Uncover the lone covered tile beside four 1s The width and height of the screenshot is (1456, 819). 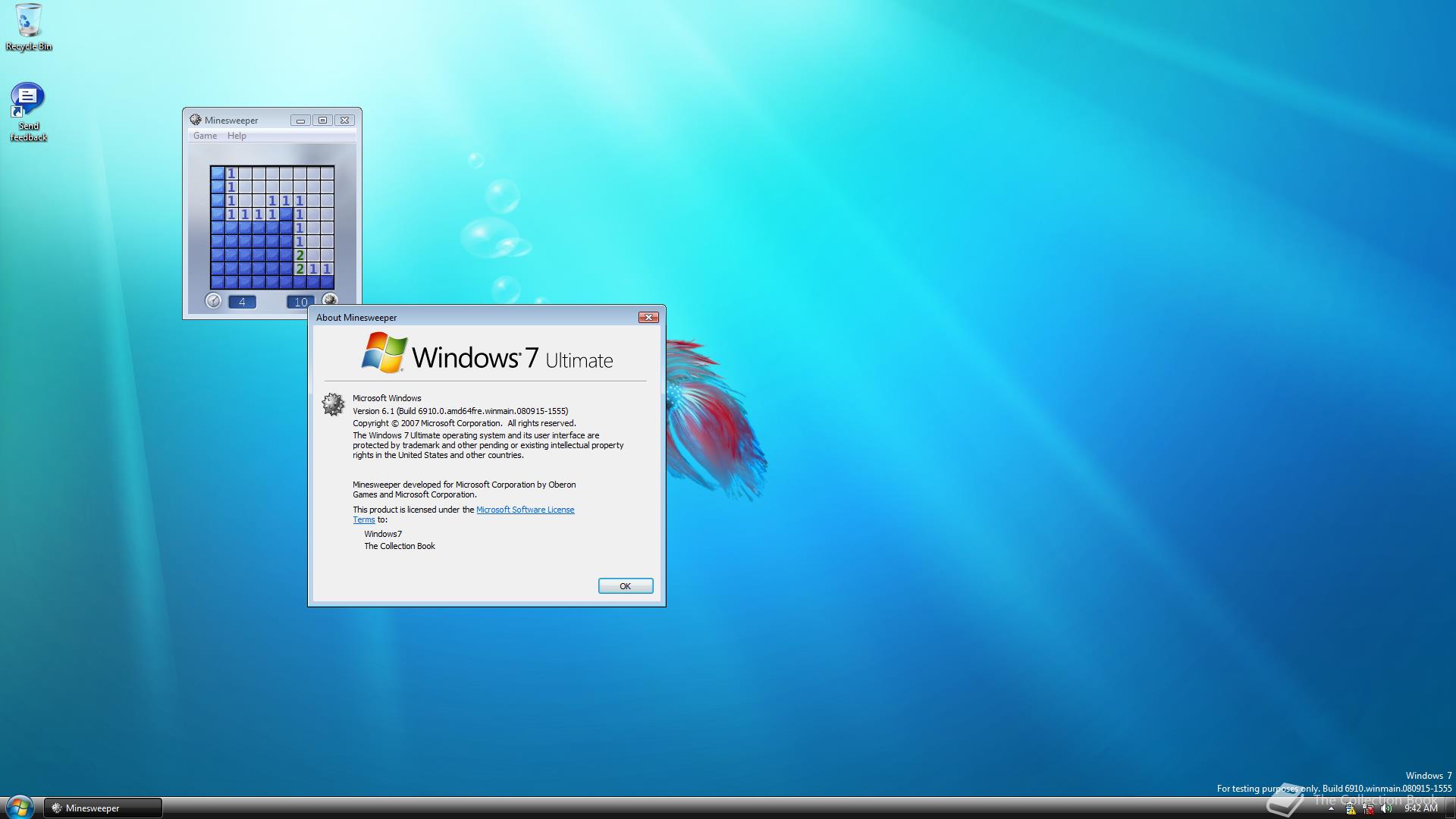286,214
